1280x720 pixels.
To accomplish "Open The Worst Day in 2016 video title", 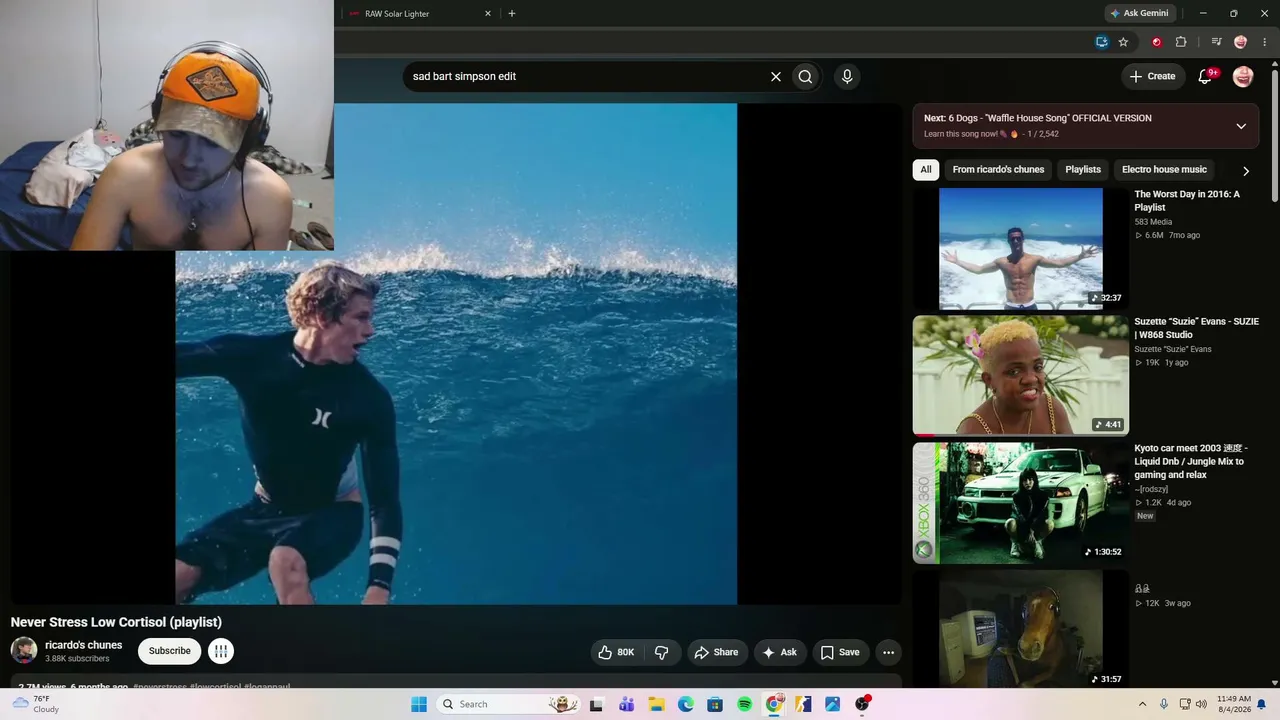I will 1187,201.
